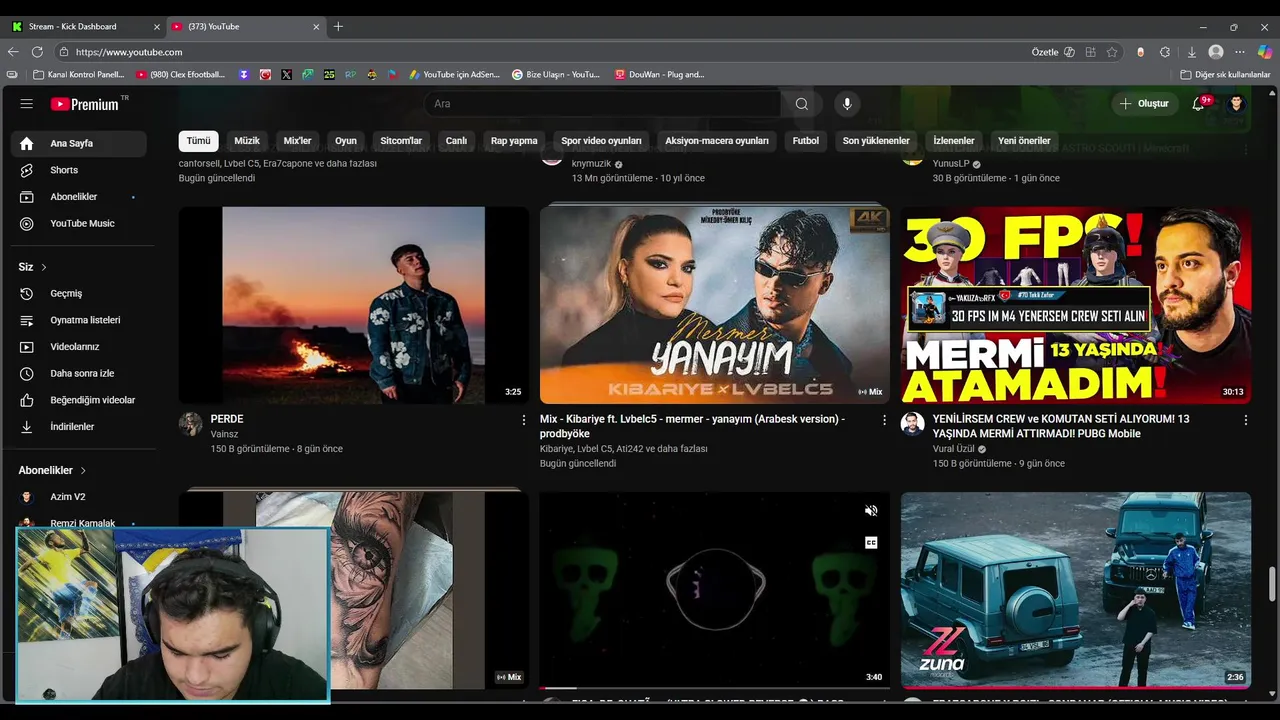Reload the page
Viewport: 1280px width, 720px height.
37,52
